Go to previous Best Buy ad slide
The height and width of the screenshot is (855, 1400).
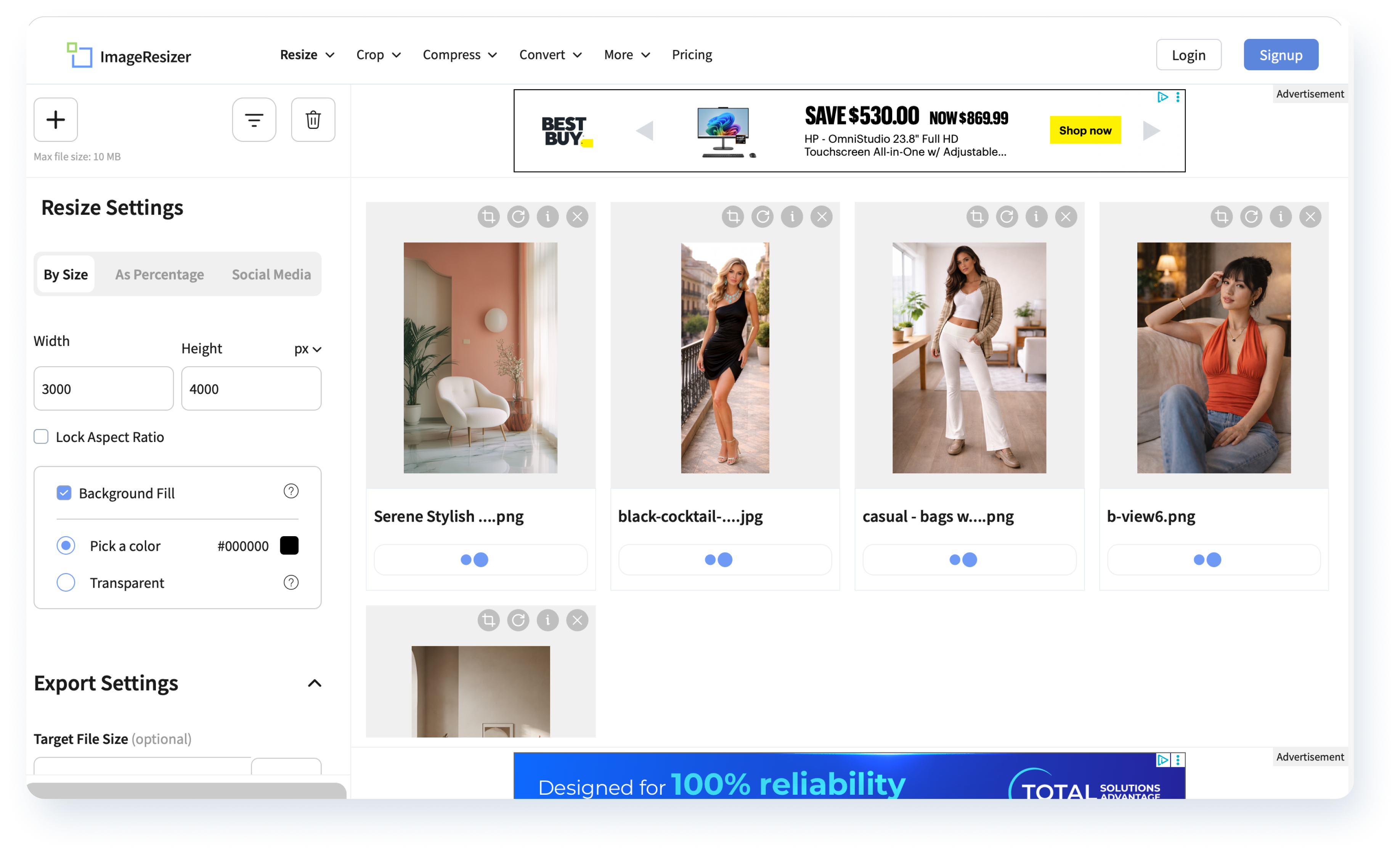[644, 131]
